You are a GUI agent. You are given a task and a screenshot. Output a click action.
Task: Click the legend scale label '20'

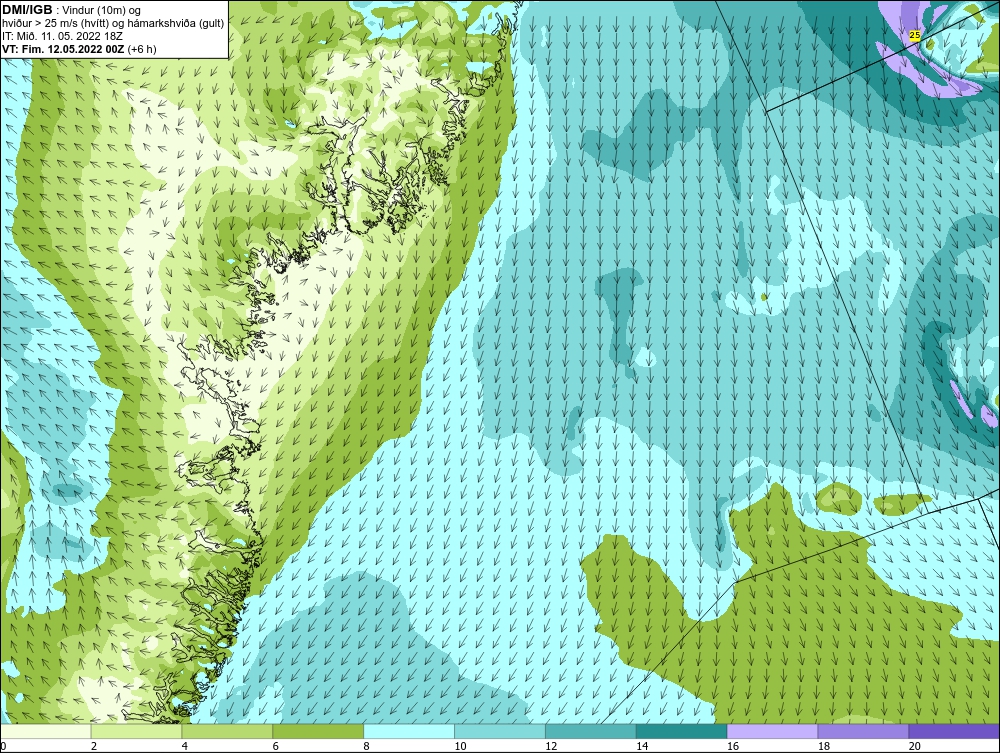pos(914,746)
